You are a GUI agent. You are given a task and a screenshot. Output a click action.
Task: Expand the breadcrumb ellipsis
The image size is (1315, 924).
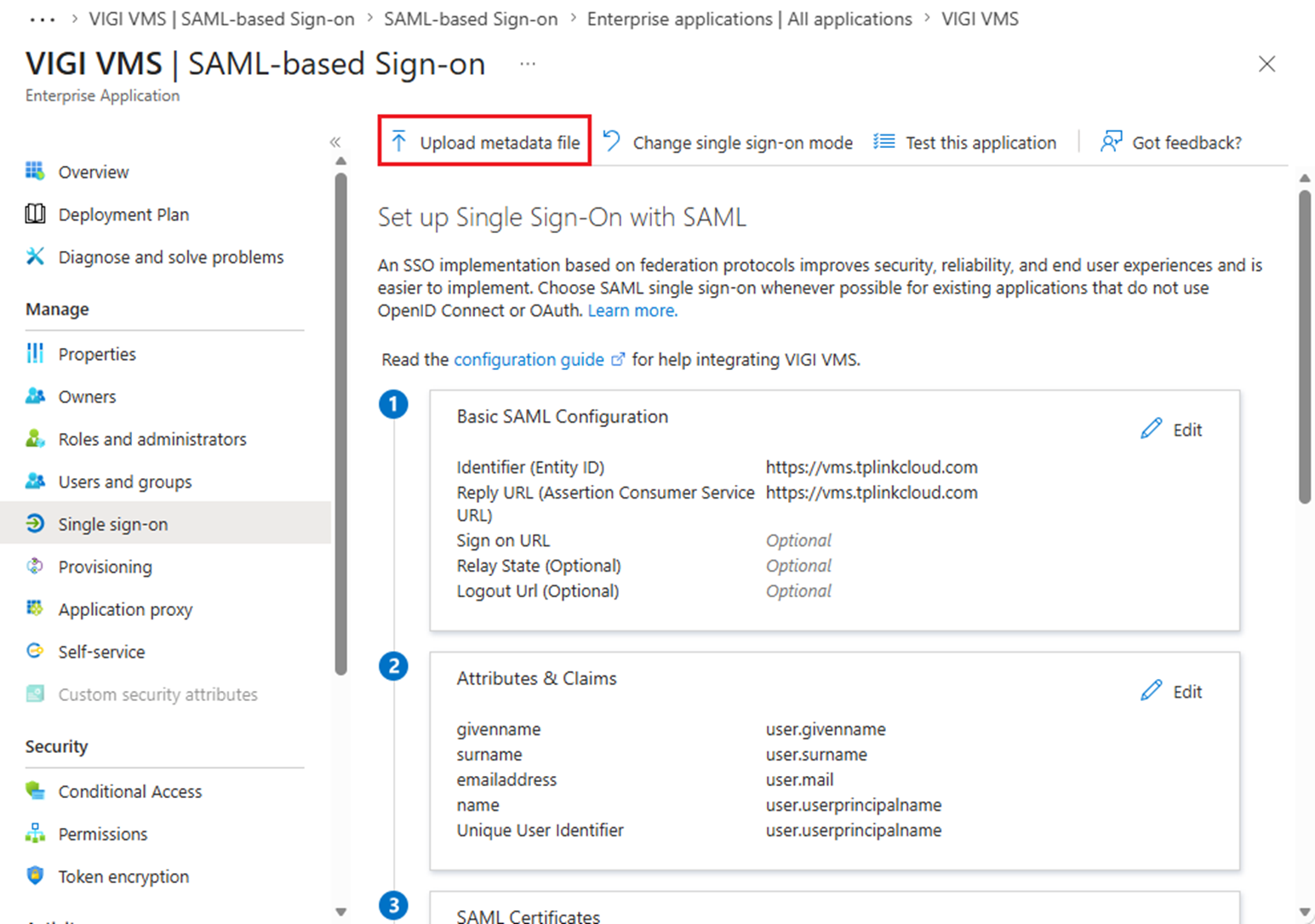point(43,19)
